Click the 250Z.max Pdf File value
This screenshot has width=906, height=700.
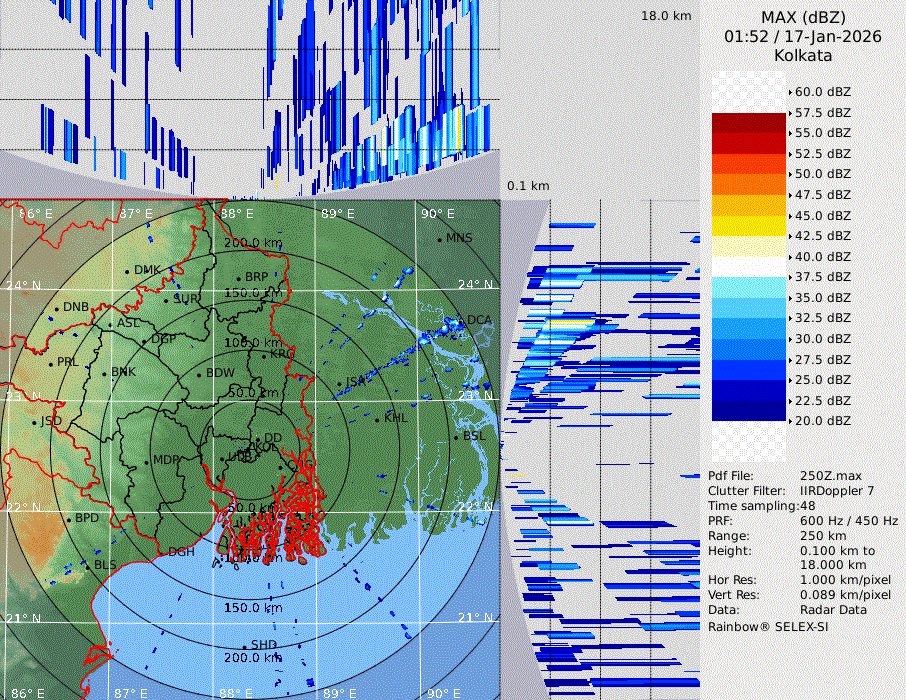pyautogui.click(x=831, y=476)
